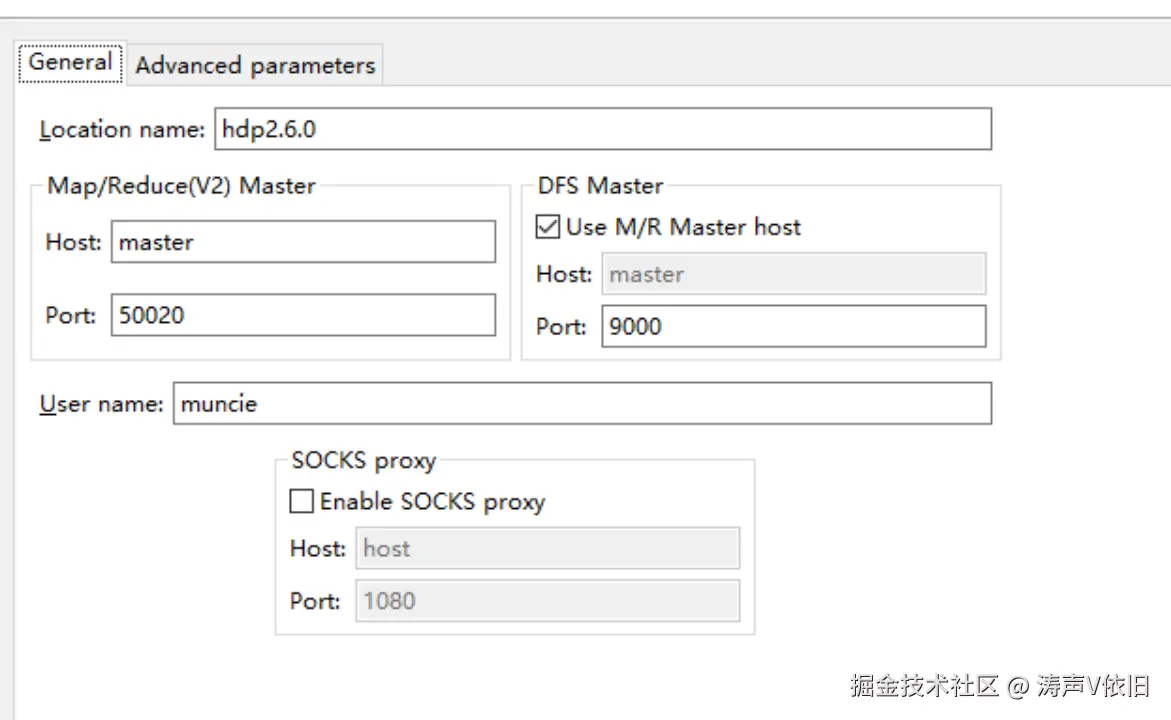The width and height of the screenshot is (1171, 720).
Task: Select the DFS Master Port field showing 9000
Action: coord(793,326)
